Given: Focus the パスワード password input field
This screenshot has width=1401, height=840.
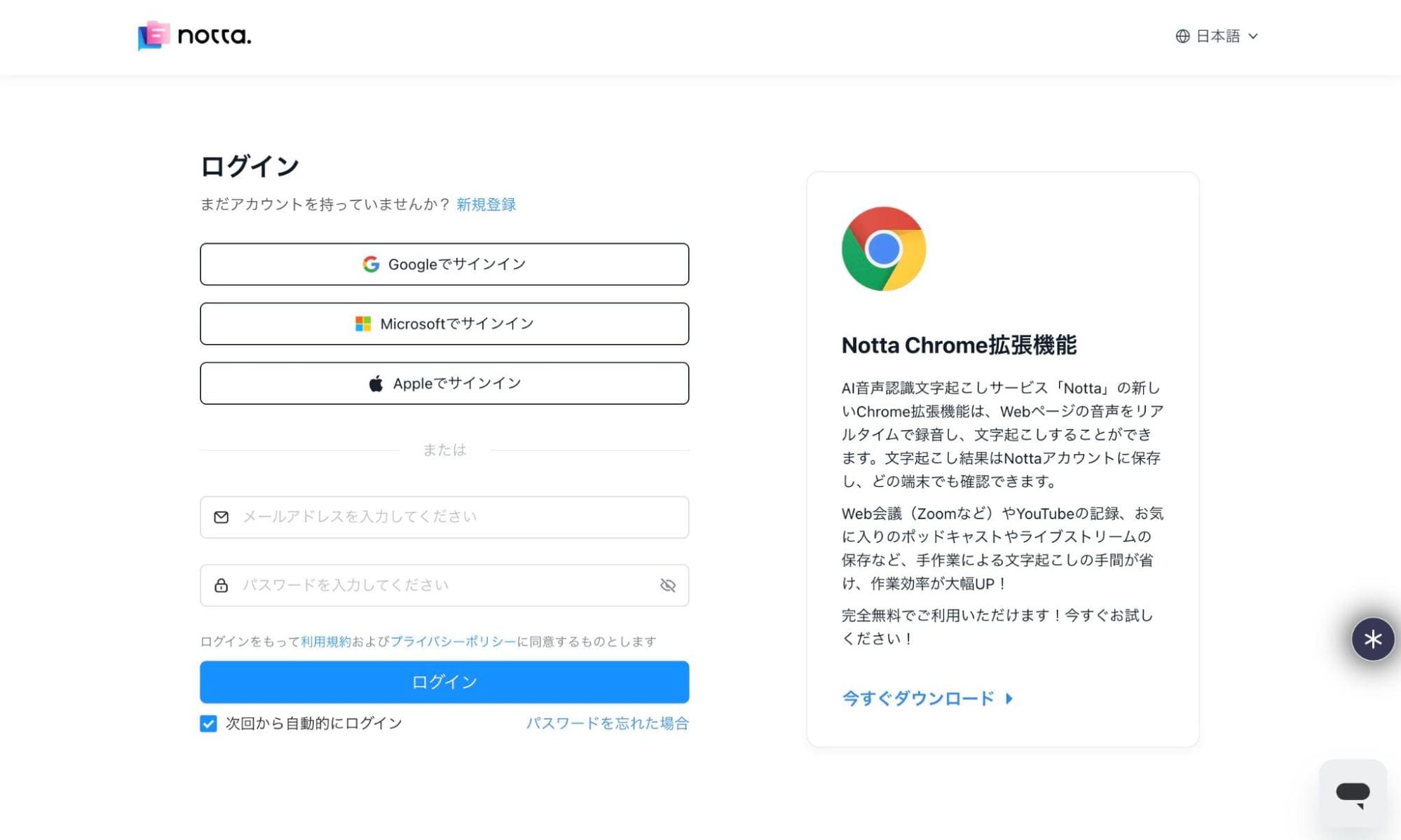Looking at the screenshot, I should point(444,585).
